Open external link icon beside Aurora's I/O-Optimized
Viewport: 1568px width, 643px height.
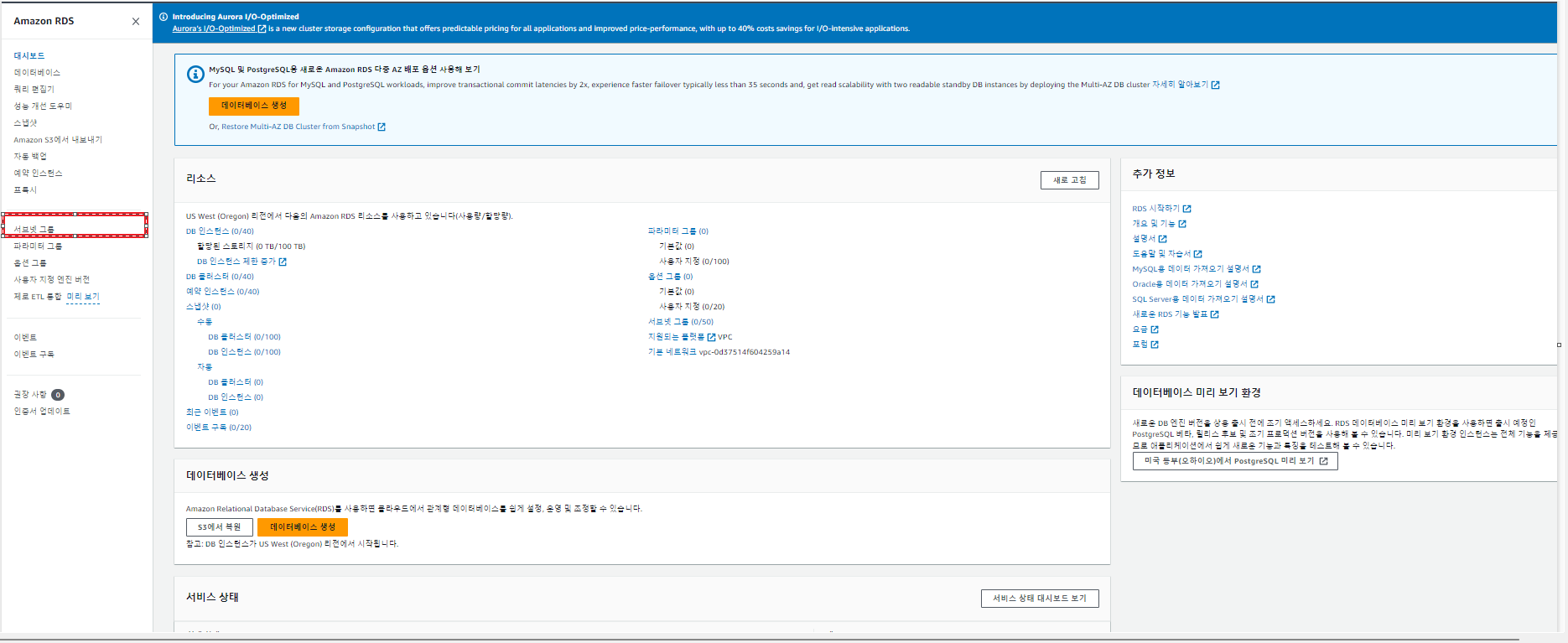tap(262, 29)
